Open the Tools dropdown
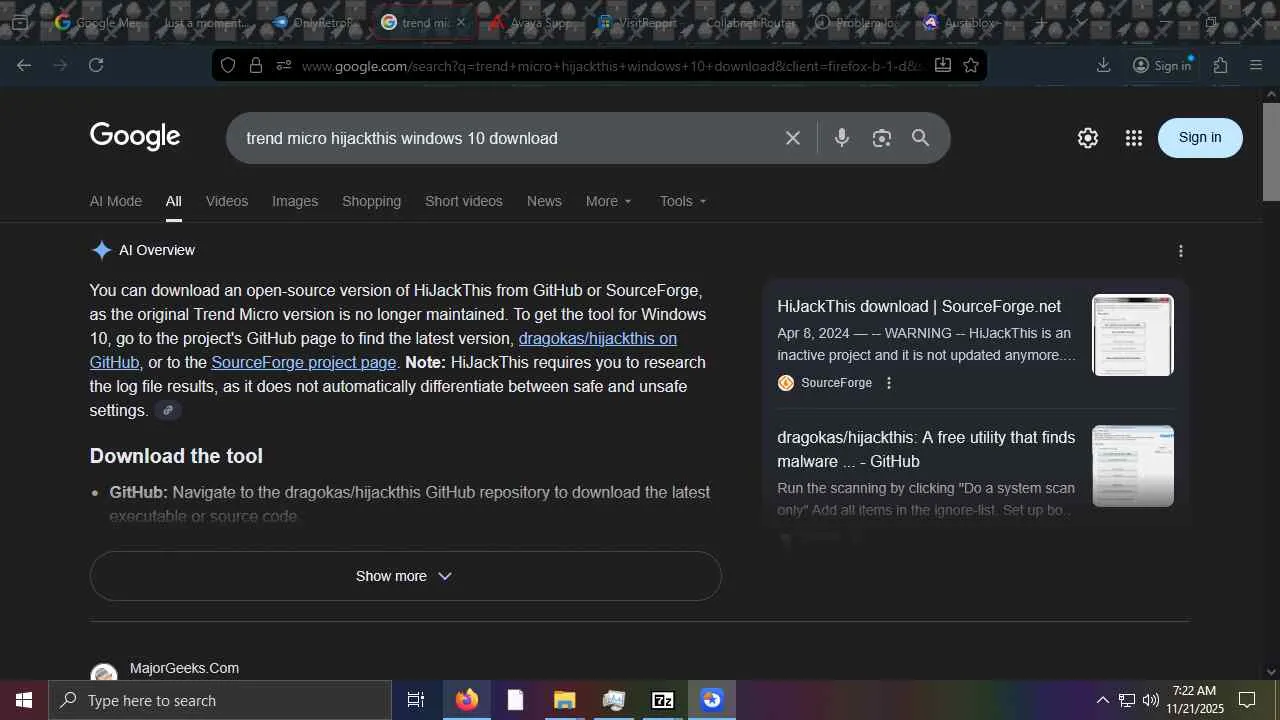 [683, 201]
